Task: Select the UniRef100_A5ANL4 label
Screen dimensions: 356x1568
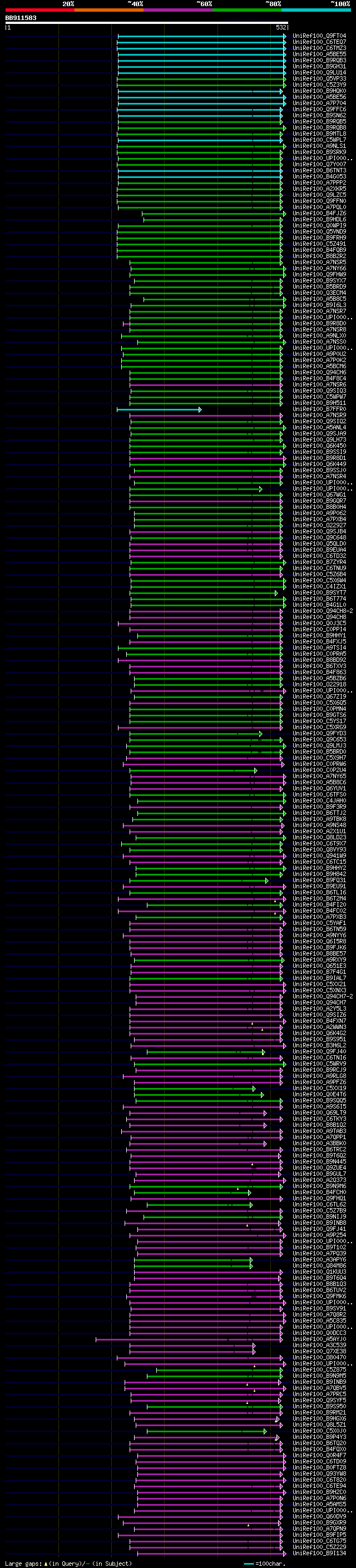Action: point(319,427)
